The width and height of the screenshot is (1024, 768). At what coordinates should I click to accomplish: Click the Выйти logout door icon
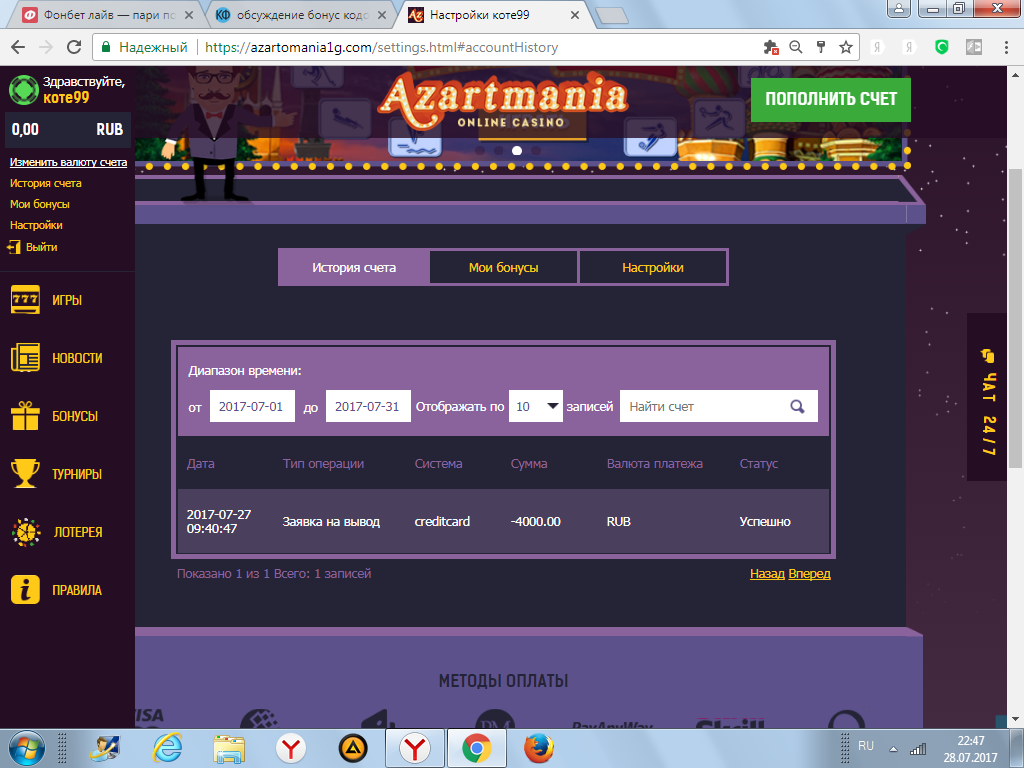pyautogui.click(x=13, y=247)
